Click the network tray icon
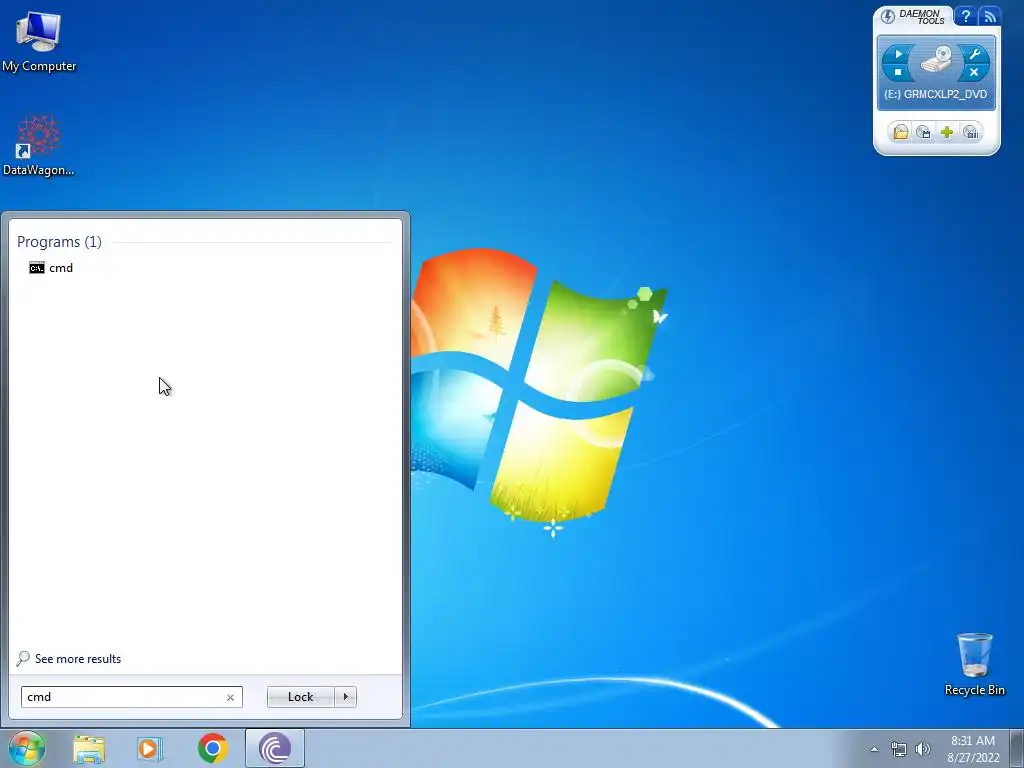1024x768 pixels. (x=899, y=749)
